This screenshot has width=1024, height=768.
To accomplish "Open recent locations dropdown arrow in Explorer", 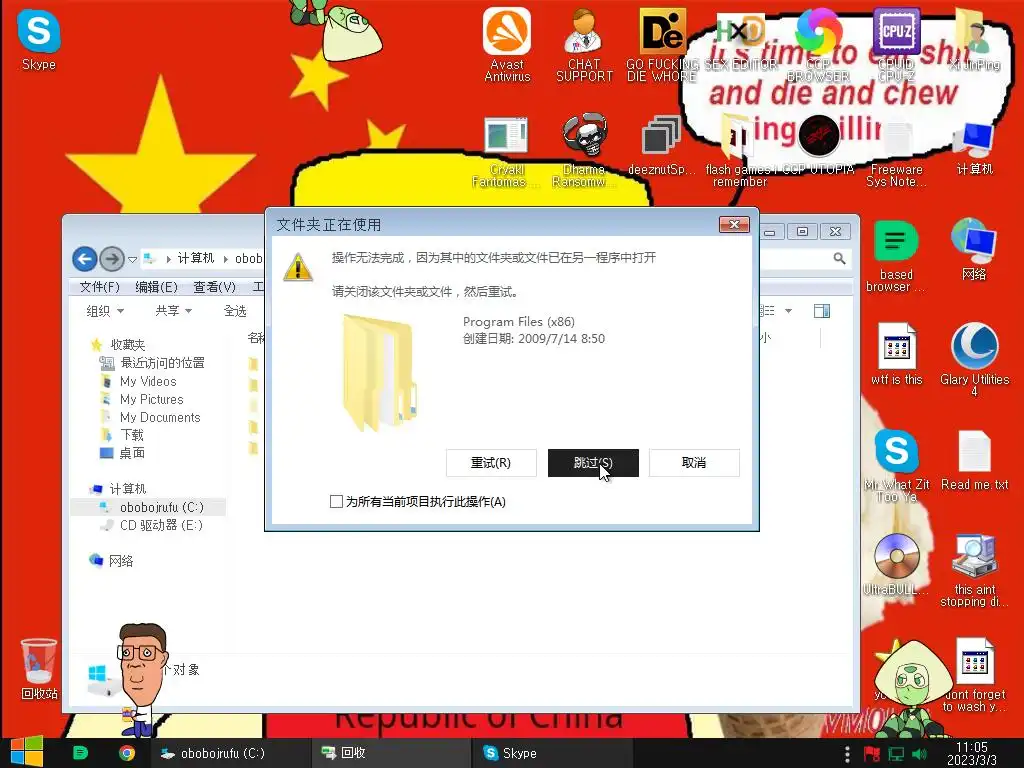I will [x=133, y=259].
